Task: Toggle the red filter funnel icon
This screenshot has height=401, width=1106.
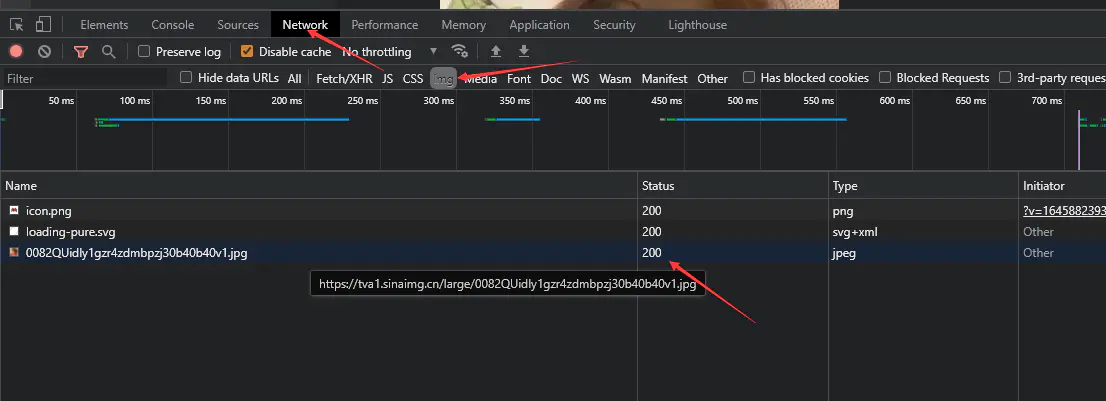Action: (81, 51)
